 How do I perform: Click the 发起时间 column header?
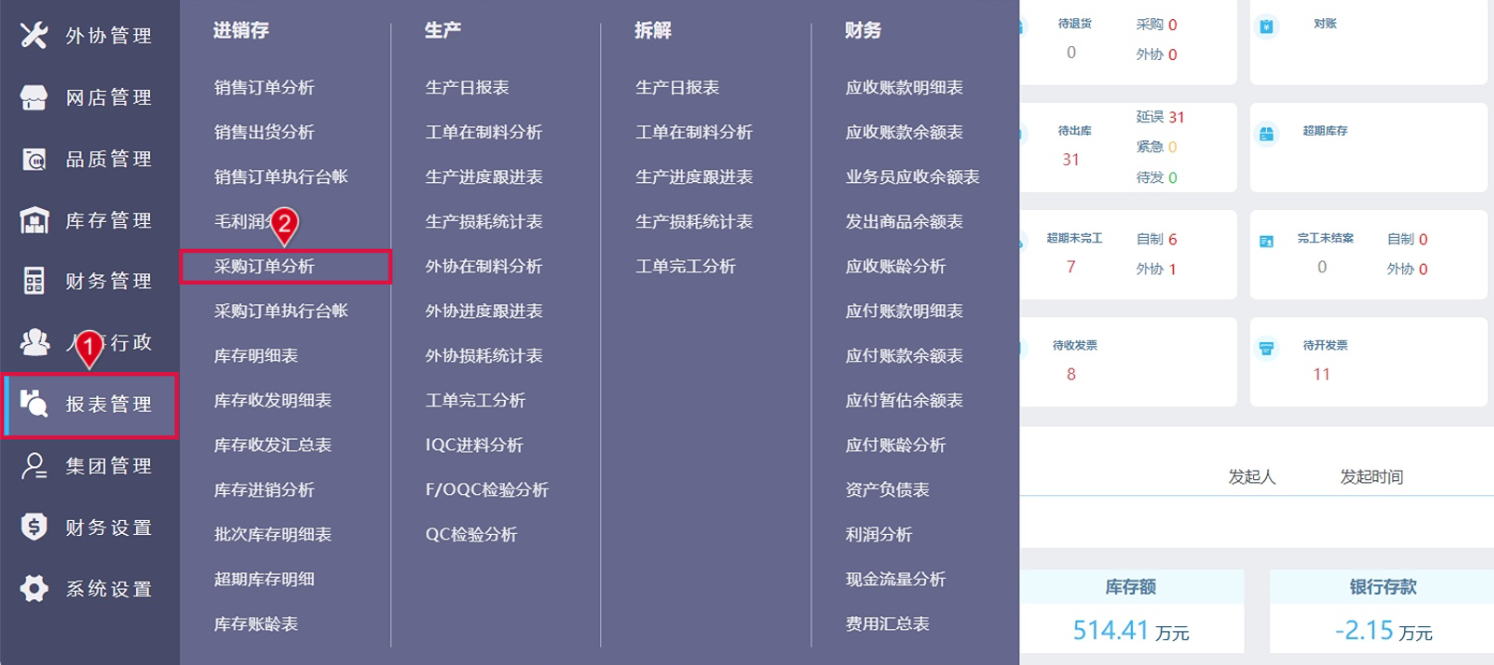(1371, 477)
